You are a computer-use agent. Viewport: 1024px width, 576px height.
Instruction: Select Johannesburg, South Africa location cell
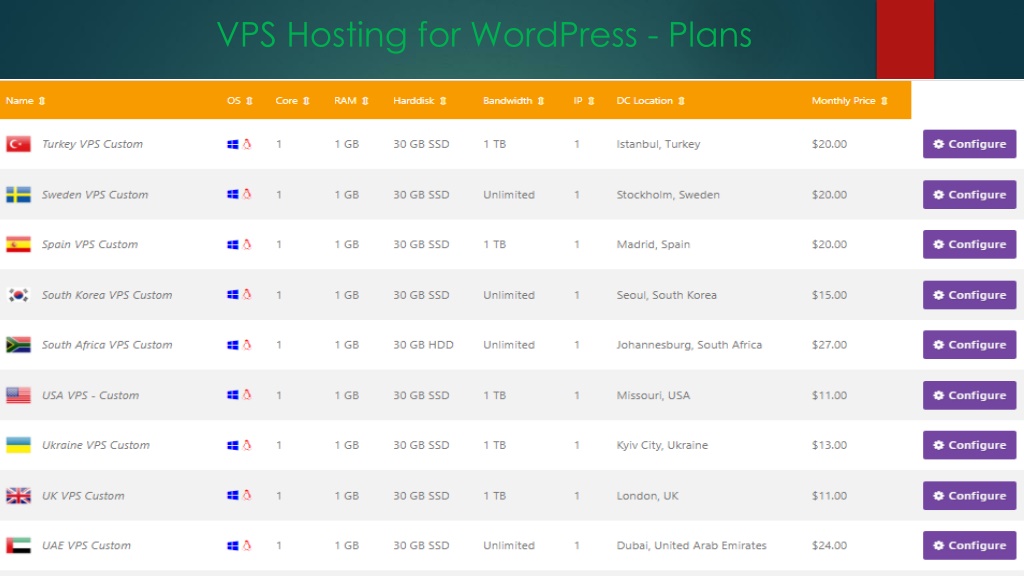pos(689,344)
